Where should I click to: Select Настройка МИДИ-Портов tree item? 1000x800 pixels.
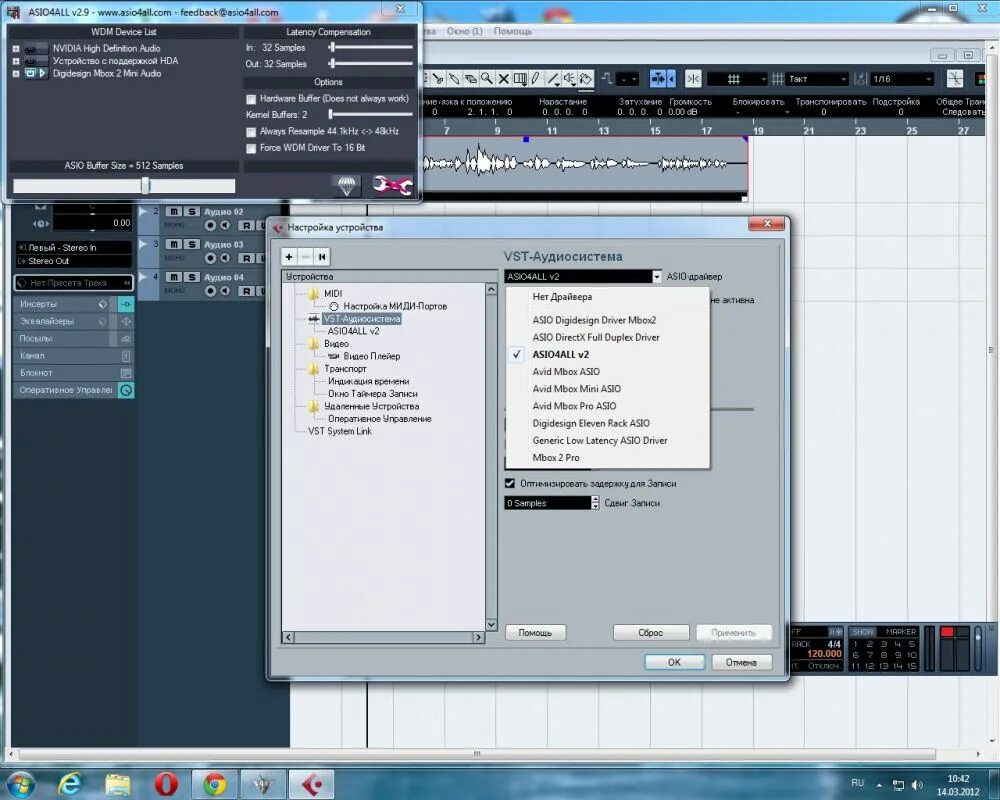[395, 306]
